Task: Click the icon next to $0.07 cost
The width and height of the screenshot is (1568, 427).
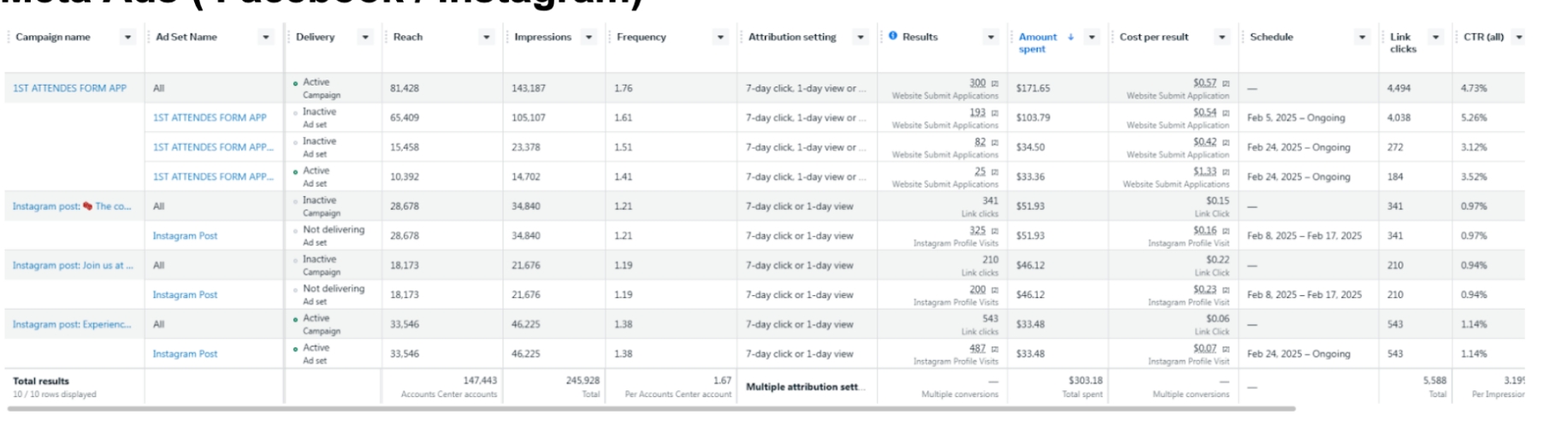Action: click(1225, 349)
